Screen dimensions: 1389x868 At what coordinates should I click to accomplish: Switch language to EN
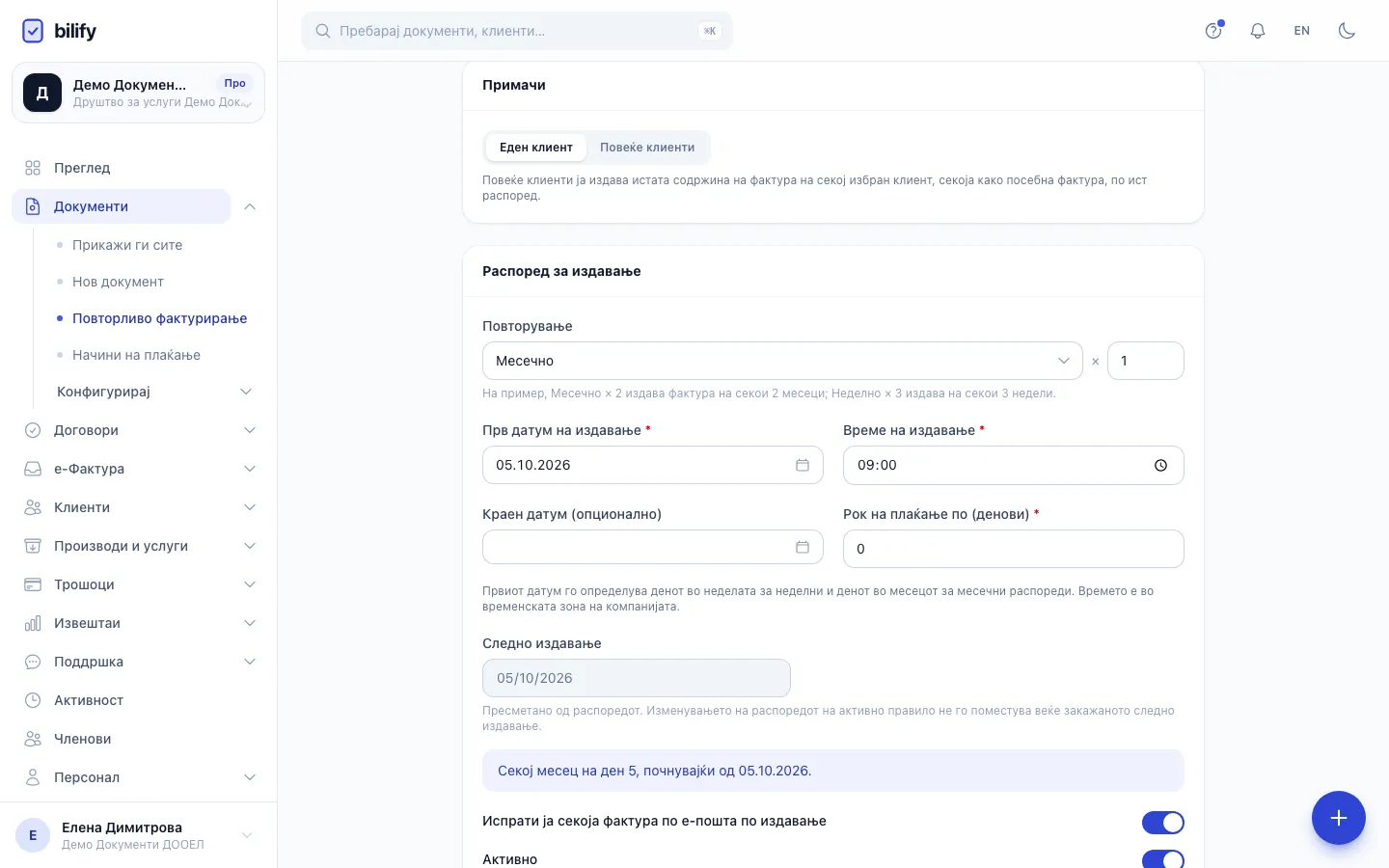pos(1302,31)
